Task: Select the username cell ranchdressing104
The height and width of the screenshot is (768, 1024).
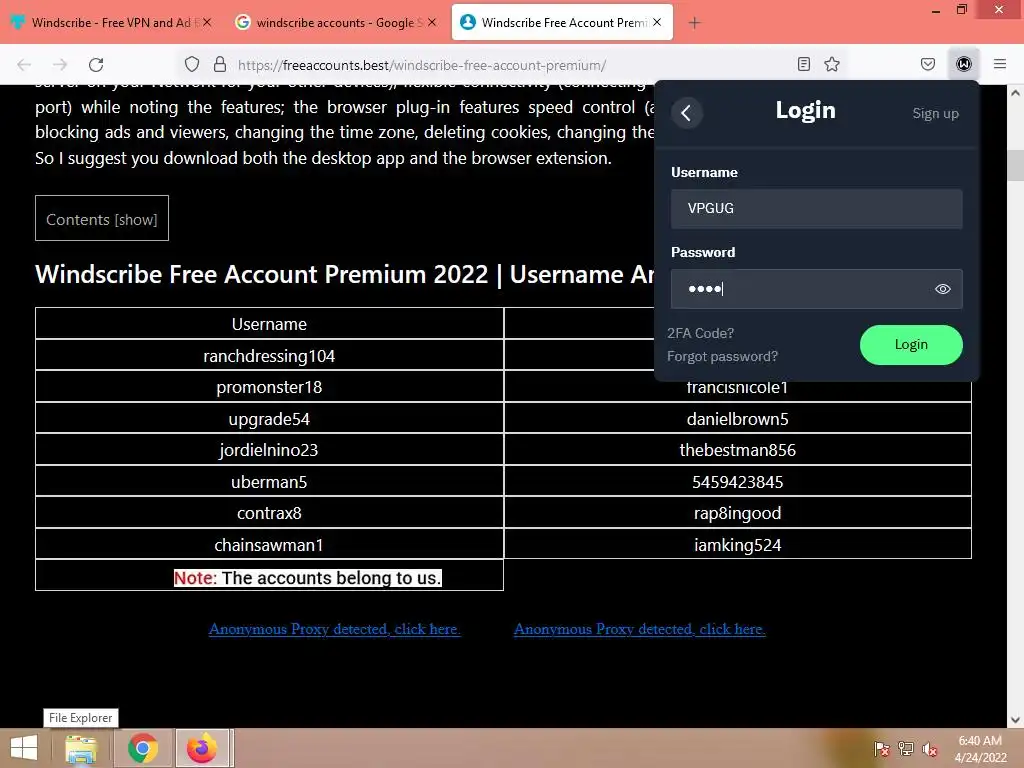Action: (269, 356)
